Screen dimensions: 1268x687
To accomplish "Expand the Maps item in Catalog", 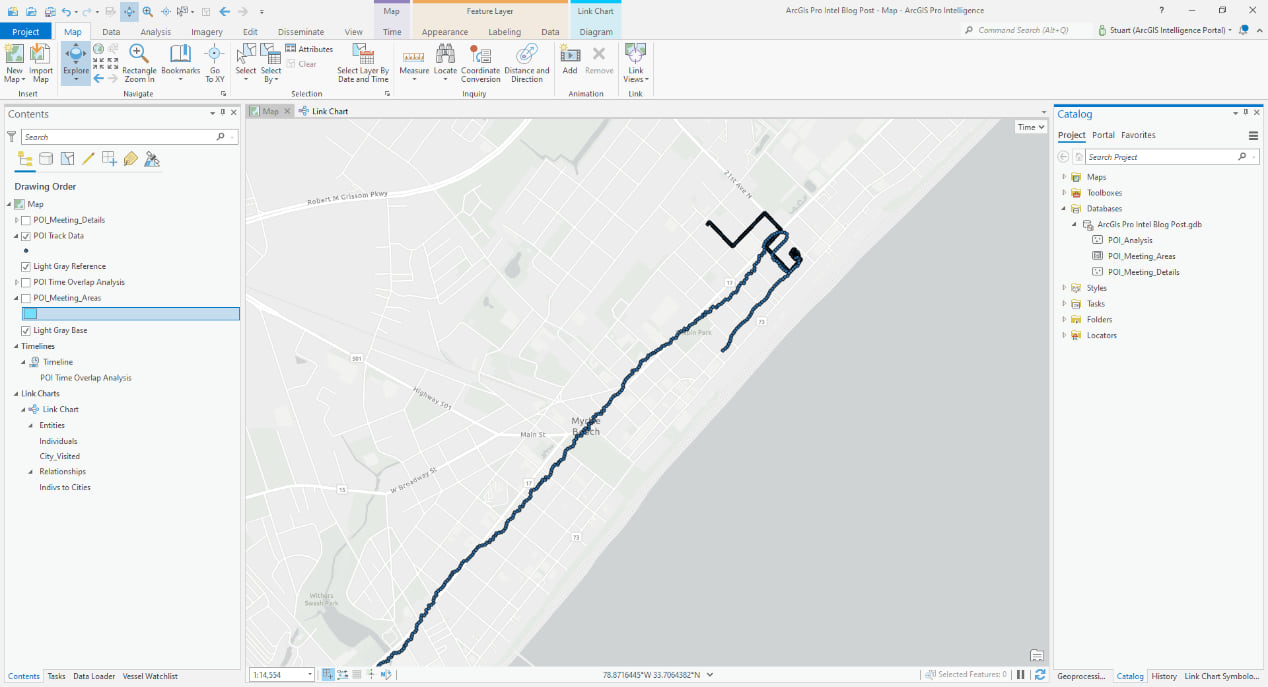I will [x=1063, y=176].
